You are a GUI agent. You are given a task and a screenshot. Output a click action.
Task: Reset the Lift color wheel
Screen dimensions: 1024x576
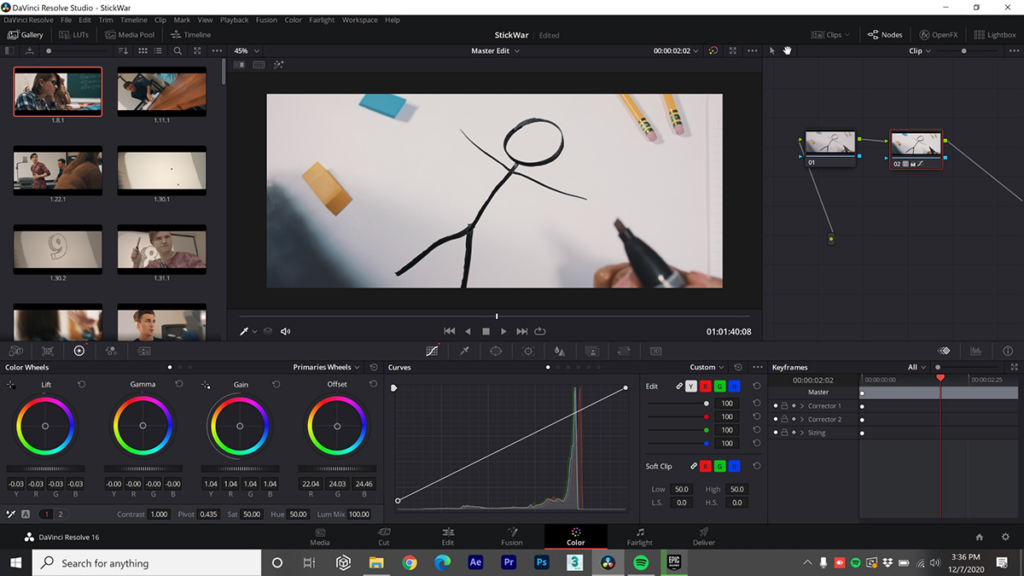tap(82, 385)
